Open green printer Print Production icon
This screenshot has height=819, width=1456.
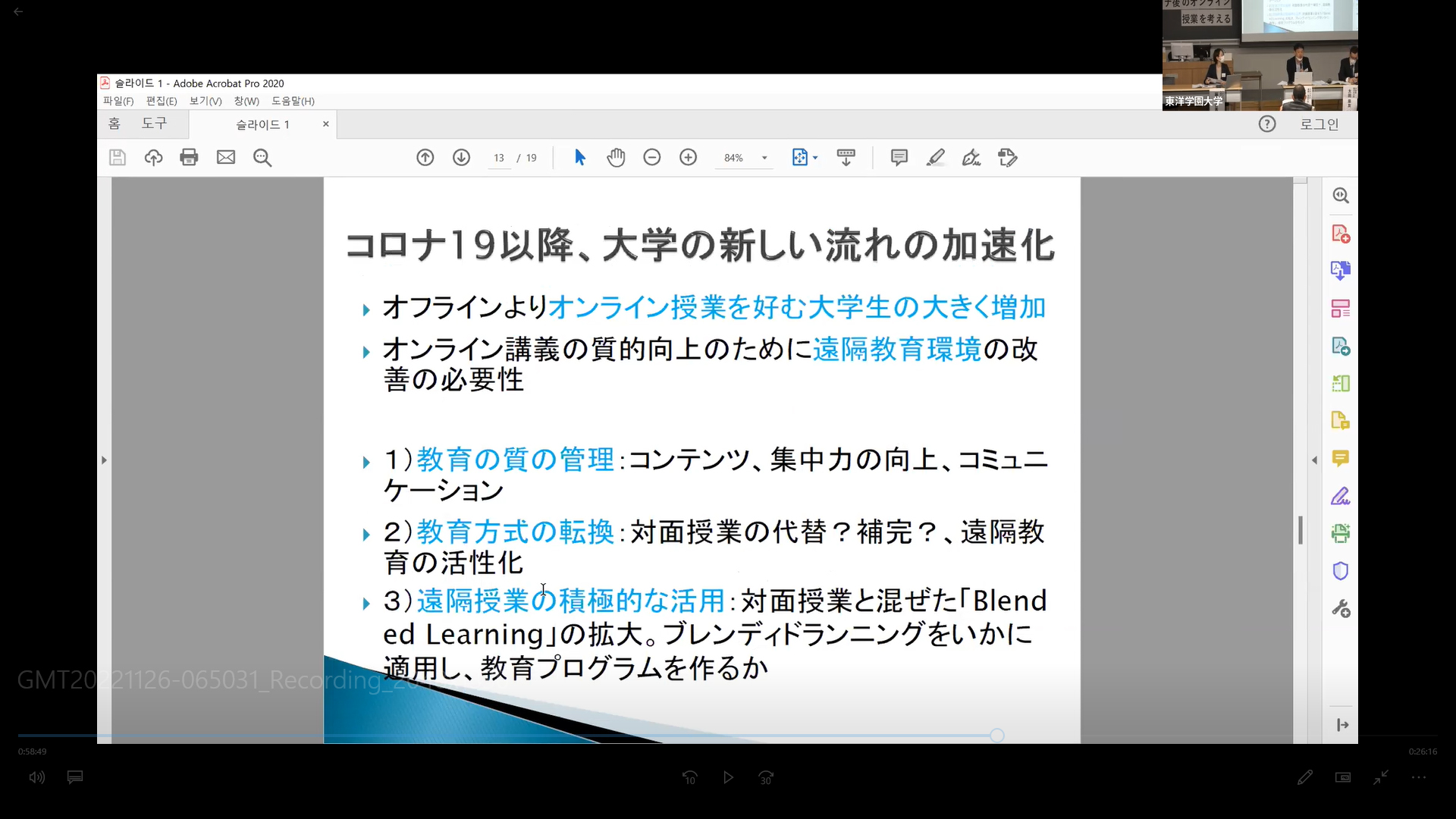(1341, 534)
